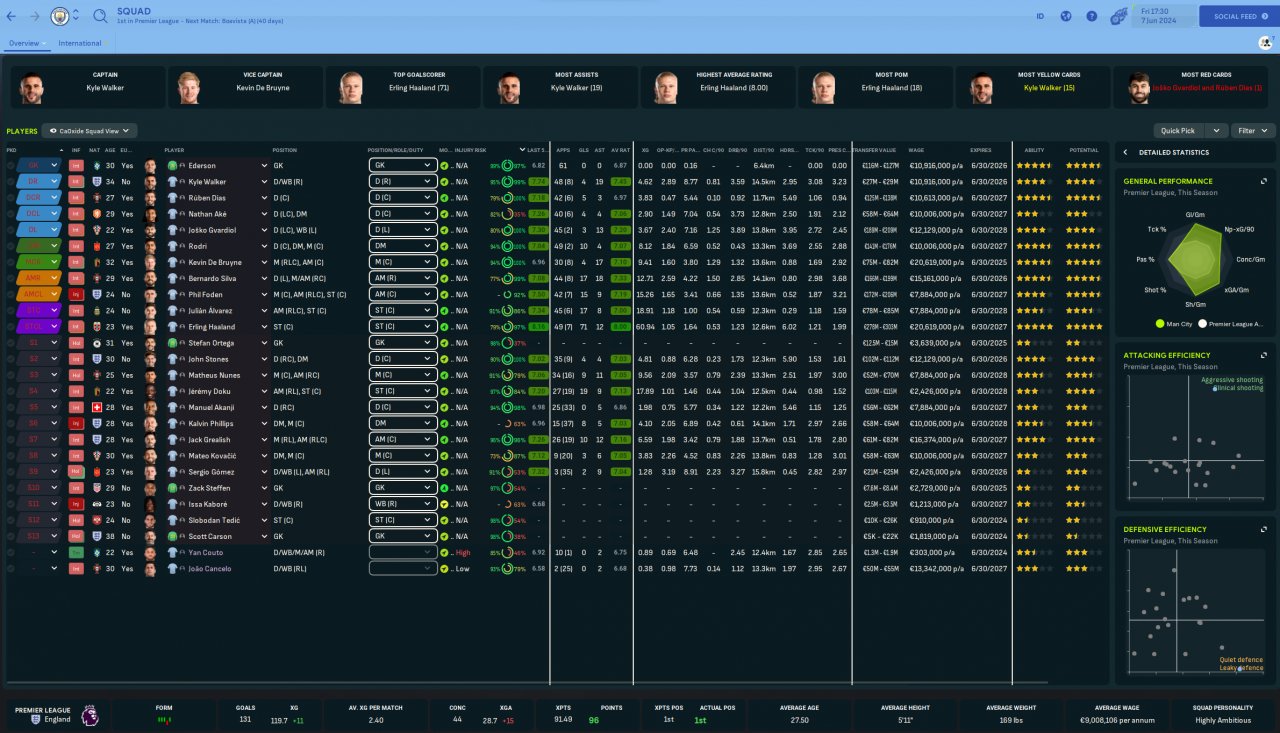Open the help question mark icon
The width and height of the screenshot is (1280, 733).
(1092, 17)
